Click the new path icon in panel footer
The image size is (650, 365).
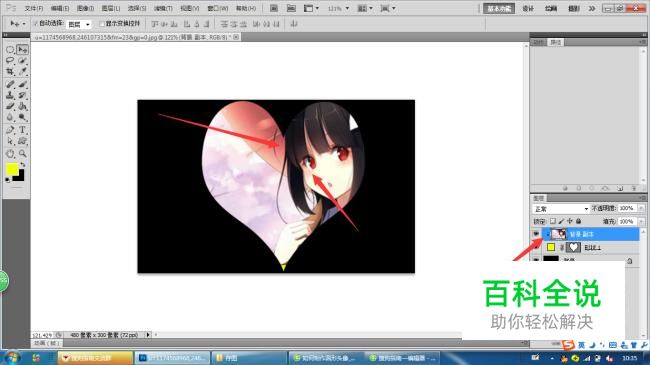620,188
